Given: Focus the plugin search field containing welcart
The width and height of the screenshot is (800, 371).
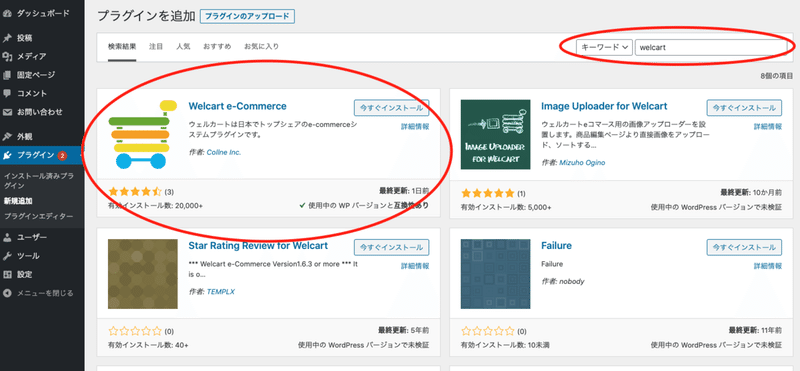Looking at the screenshot, I should click(711, 47).
